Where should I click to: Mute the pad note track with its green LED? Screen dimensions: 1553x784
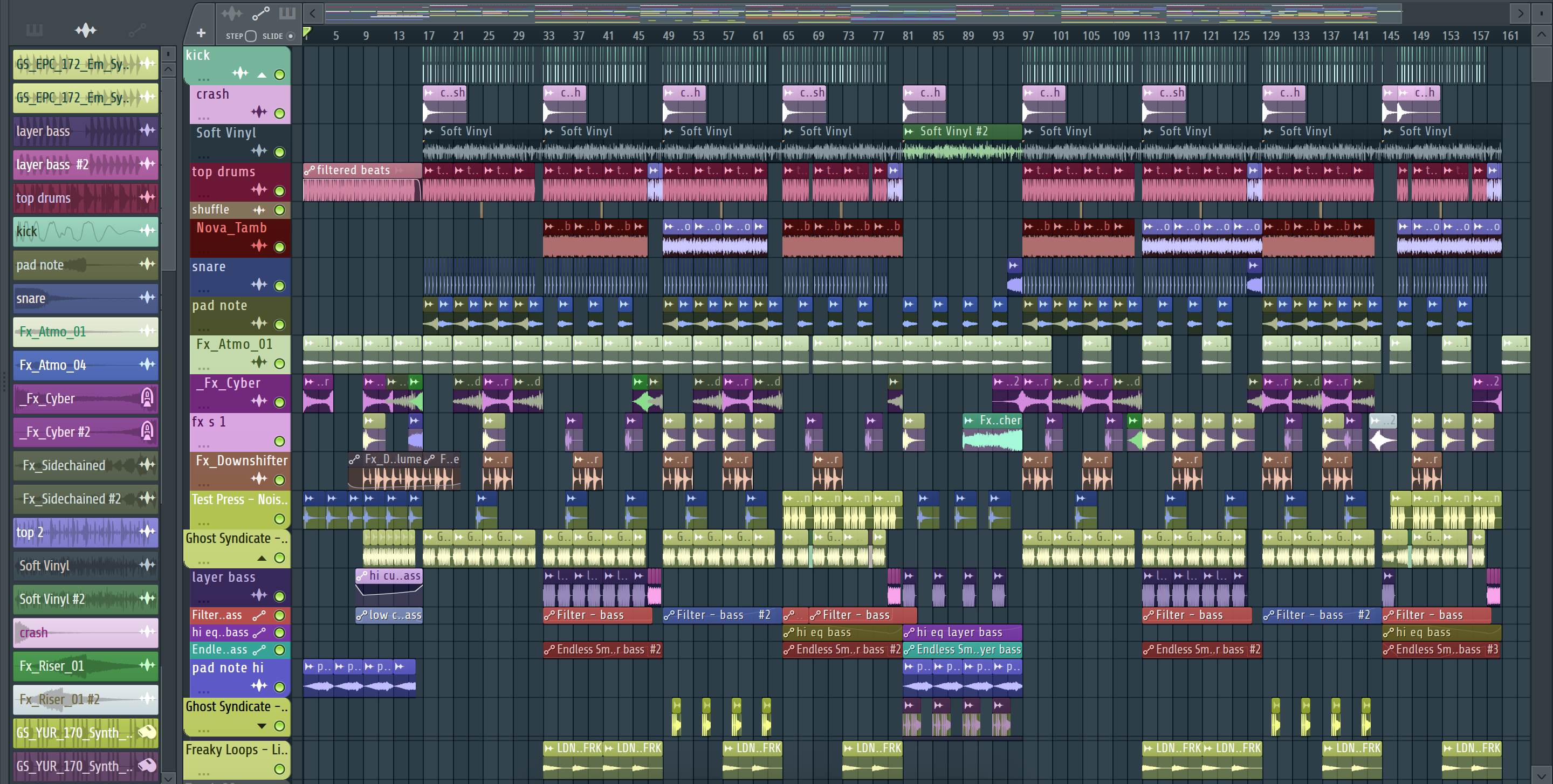[280, 325]
